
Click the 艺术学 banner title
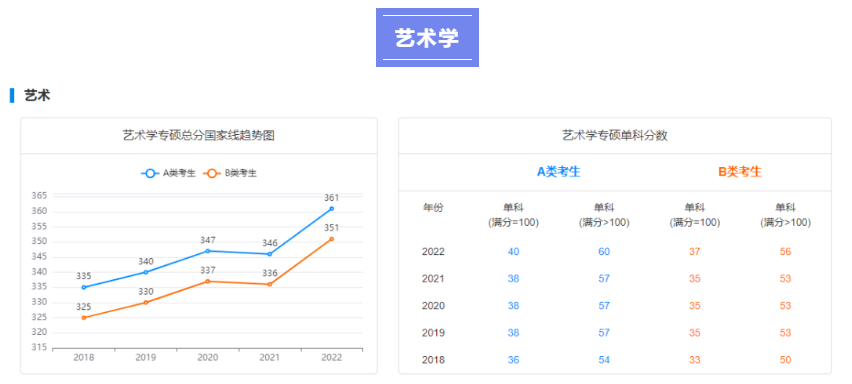pyautogui.click(x=427, y=38)
